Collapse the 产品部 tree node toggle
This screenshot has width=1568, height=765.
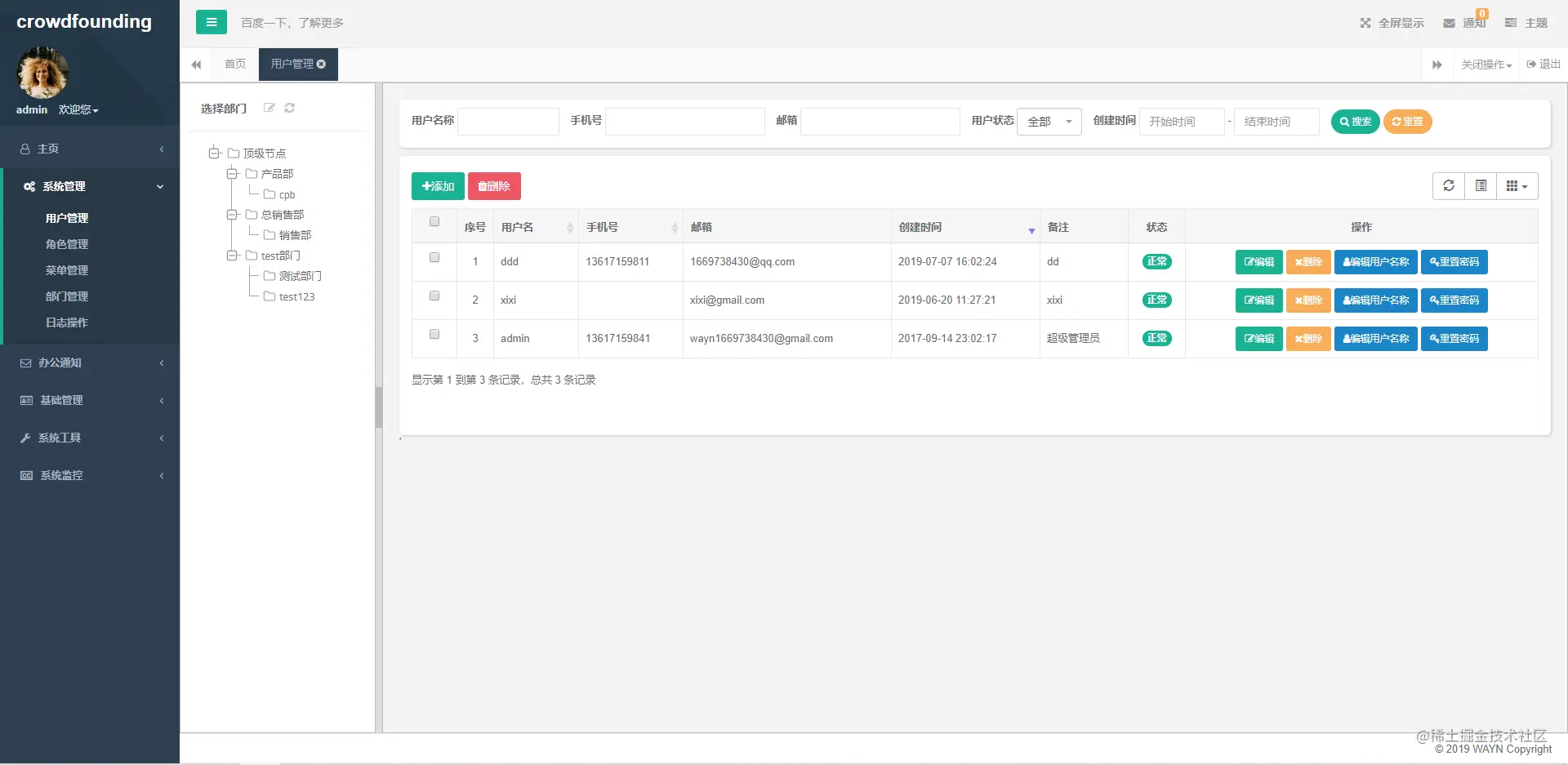click(x=232, y=173)
